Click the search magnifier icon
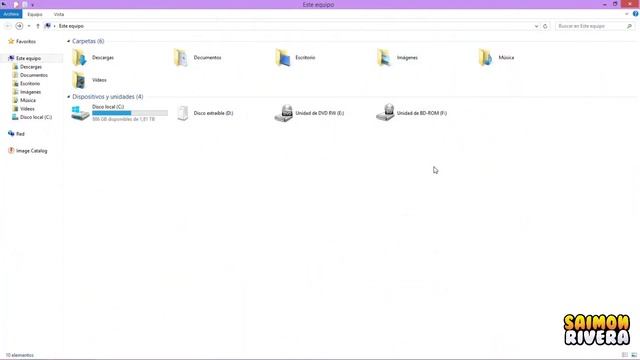This screenshot has width=640, height=360. 629,26
